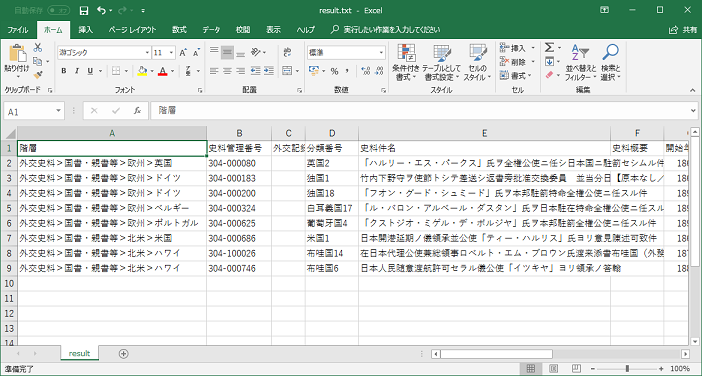Screen dimensions: 702x376
Task: Open Sort and Filter menu
Action: 580,62
